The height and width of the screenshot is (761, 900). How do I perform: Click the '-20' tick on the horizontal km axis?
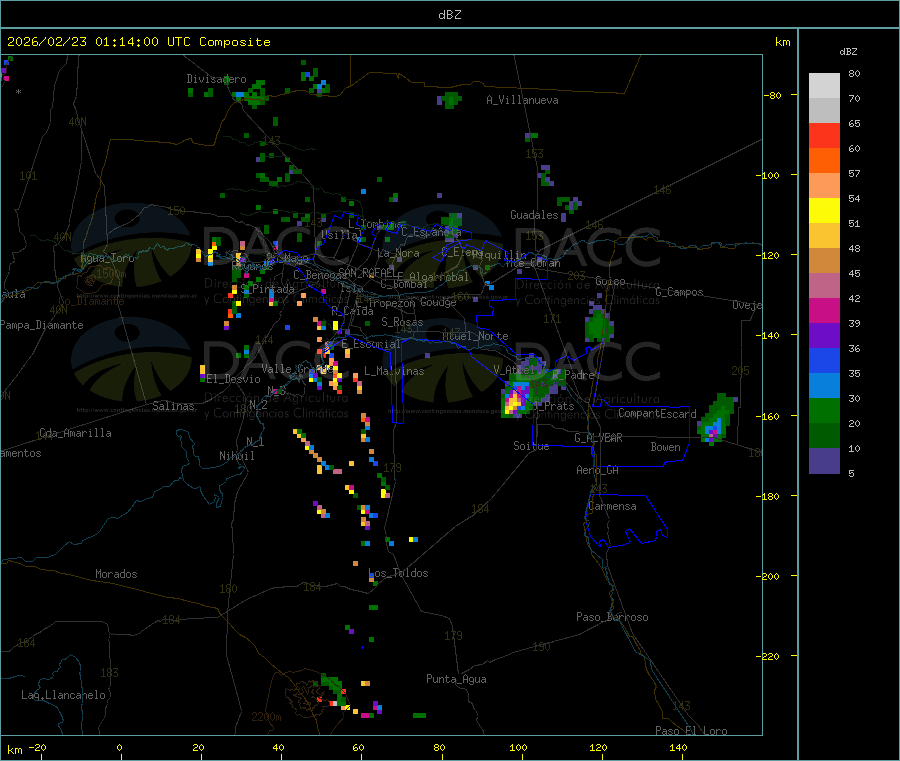tap(38, 747)
